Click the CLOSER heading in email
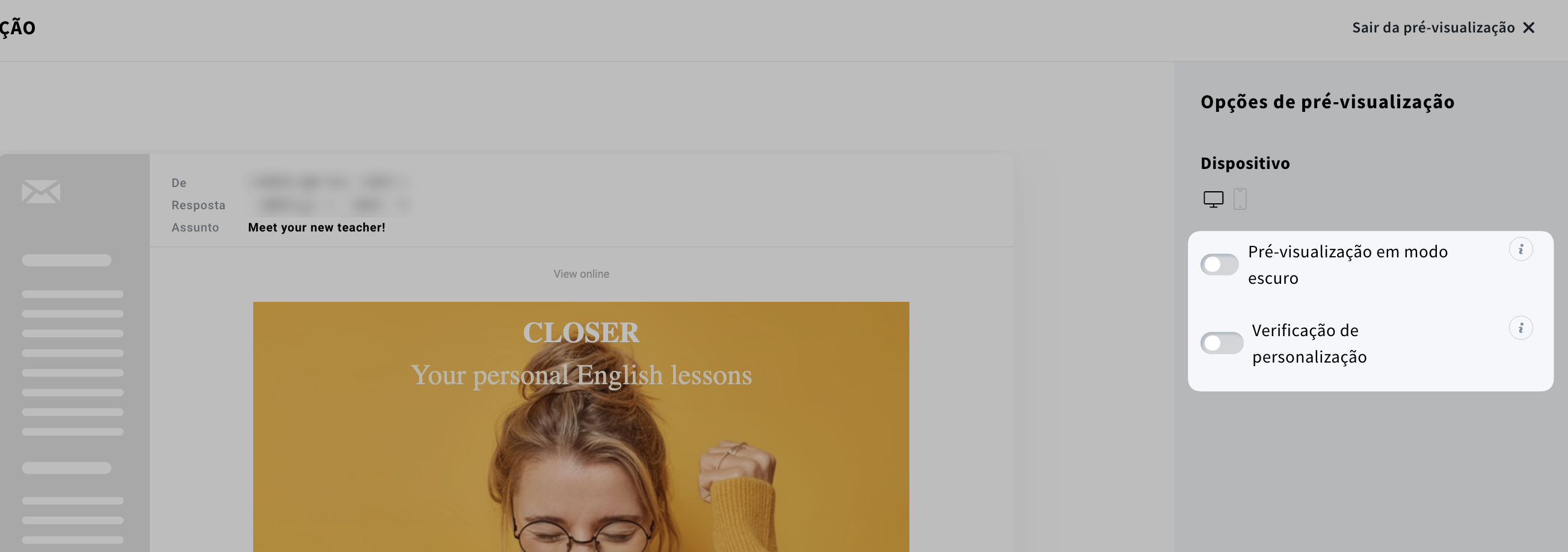This screenshot has height=552, width=1568. [x=580, y=333]
